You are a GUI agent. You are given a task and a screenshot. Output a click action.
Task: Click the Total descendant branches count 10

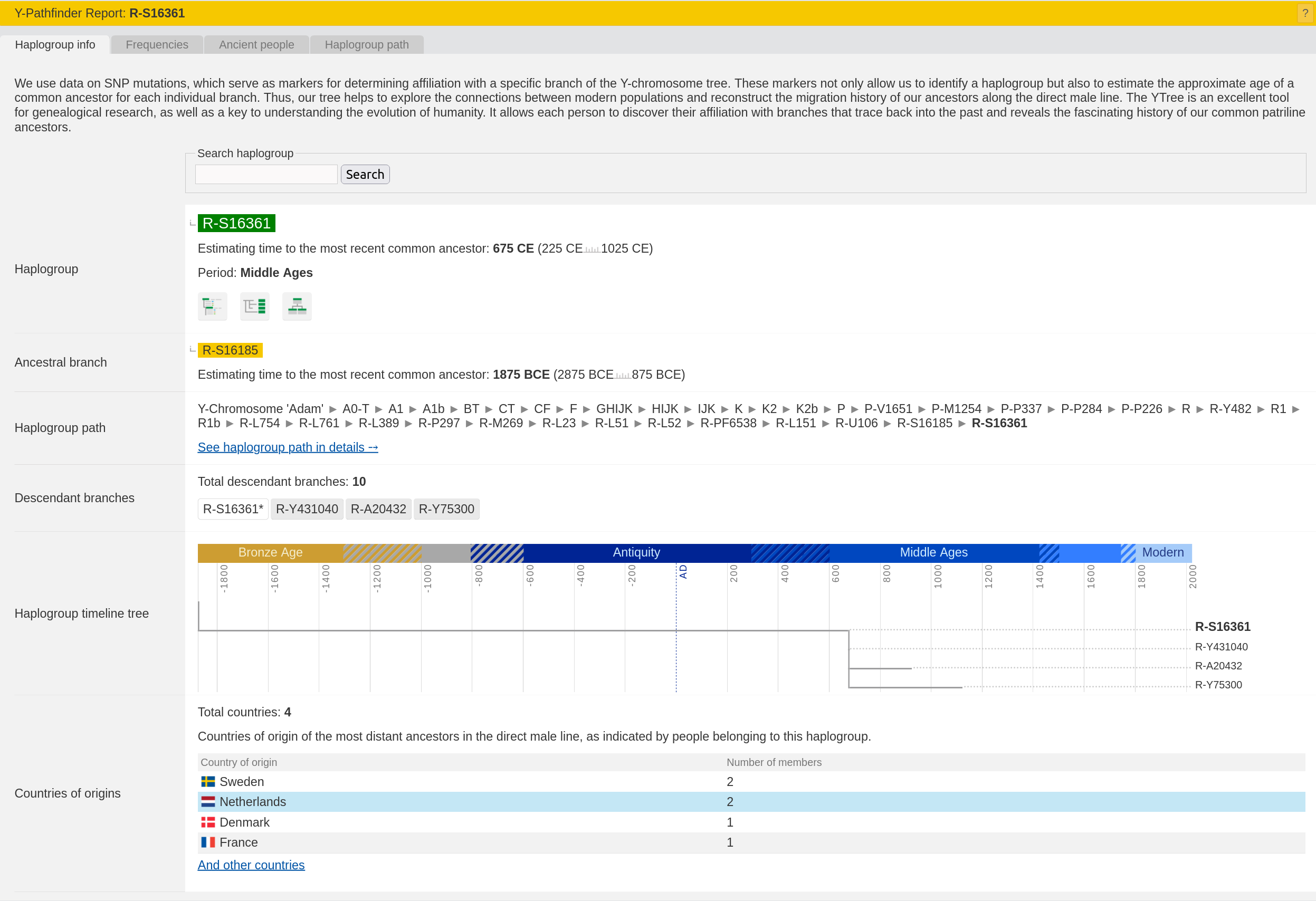(359, 482)
